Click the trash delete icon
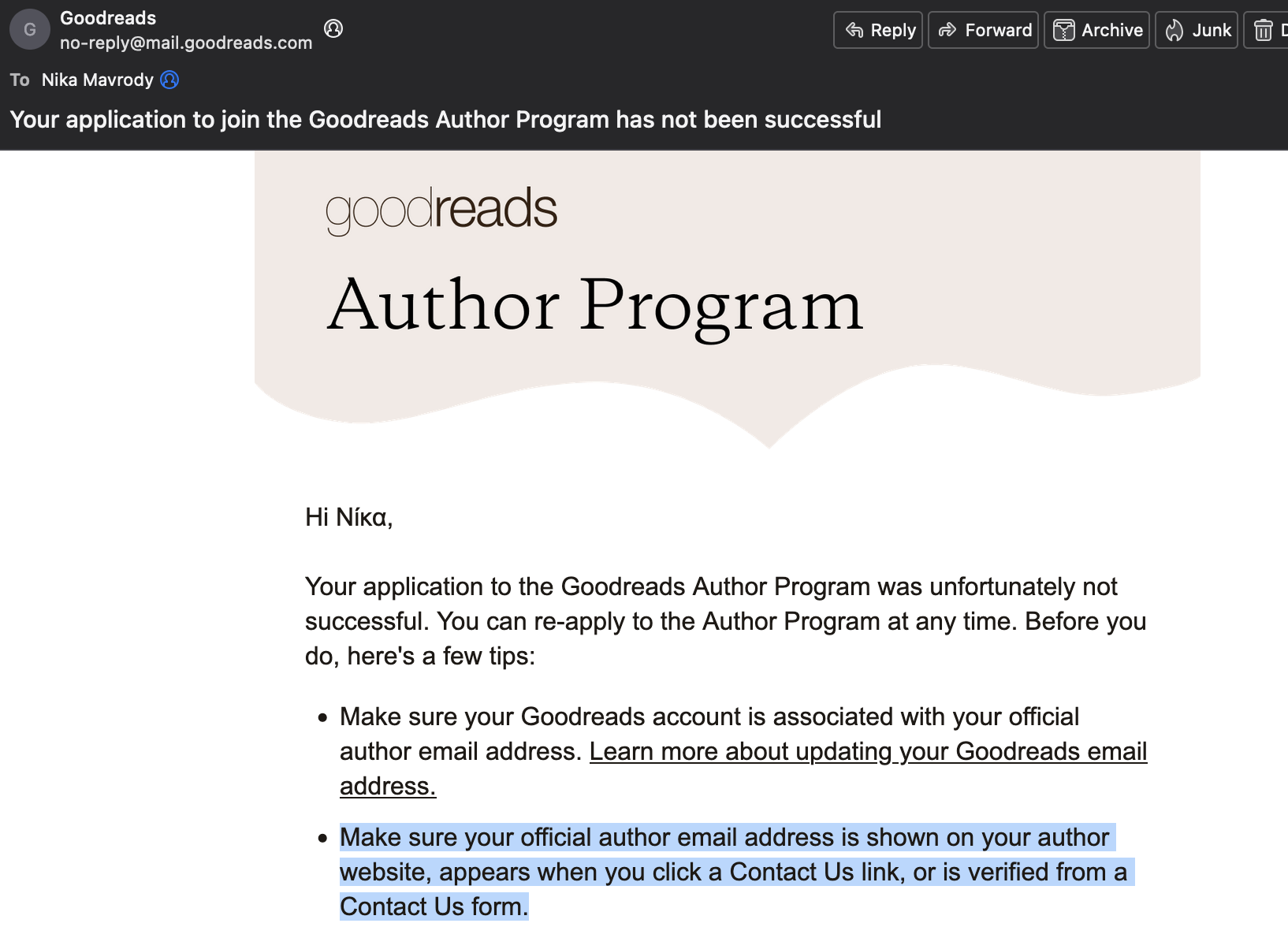Viewport: 1288px width, 938px height. 1264,30
